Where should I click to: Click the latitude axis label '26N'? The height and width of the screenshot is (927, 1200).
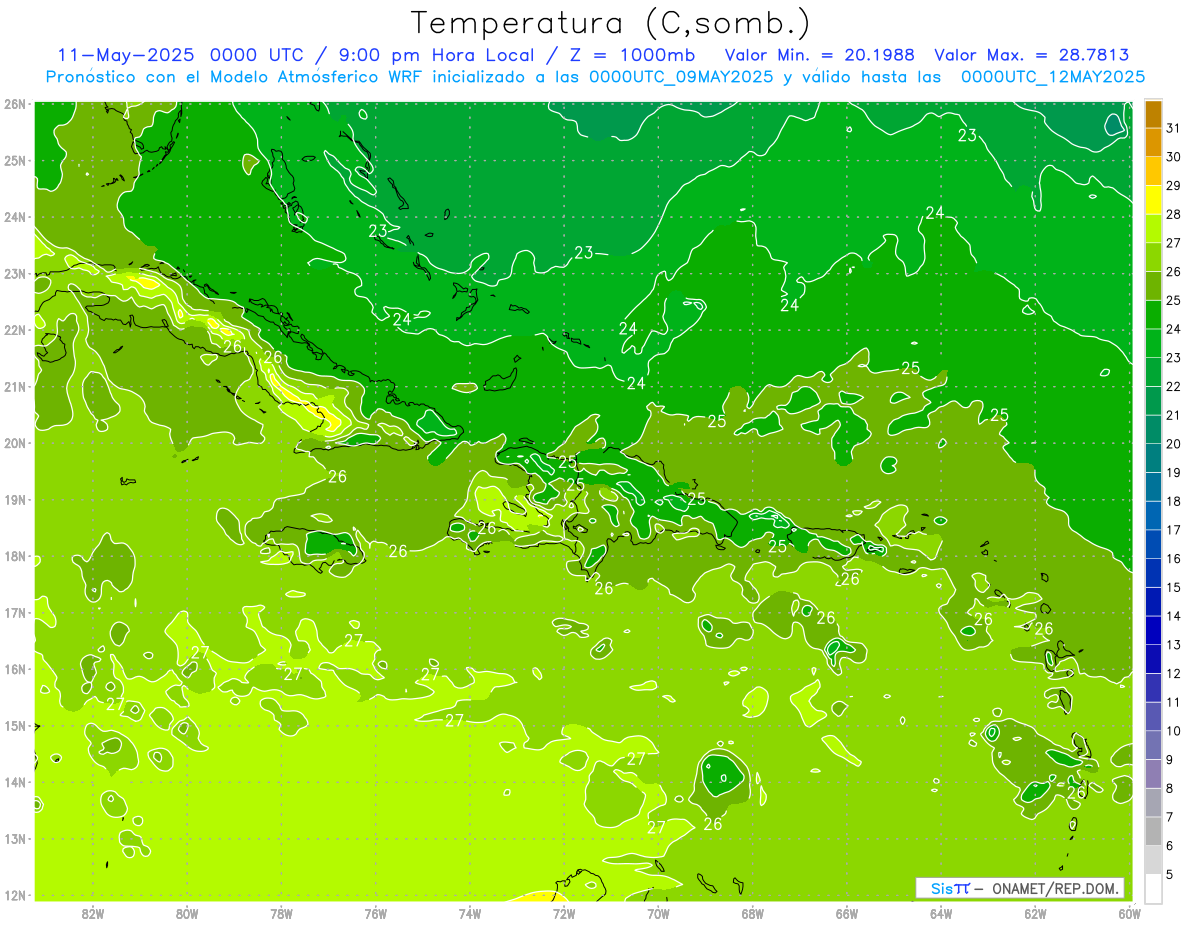[15, 104]
